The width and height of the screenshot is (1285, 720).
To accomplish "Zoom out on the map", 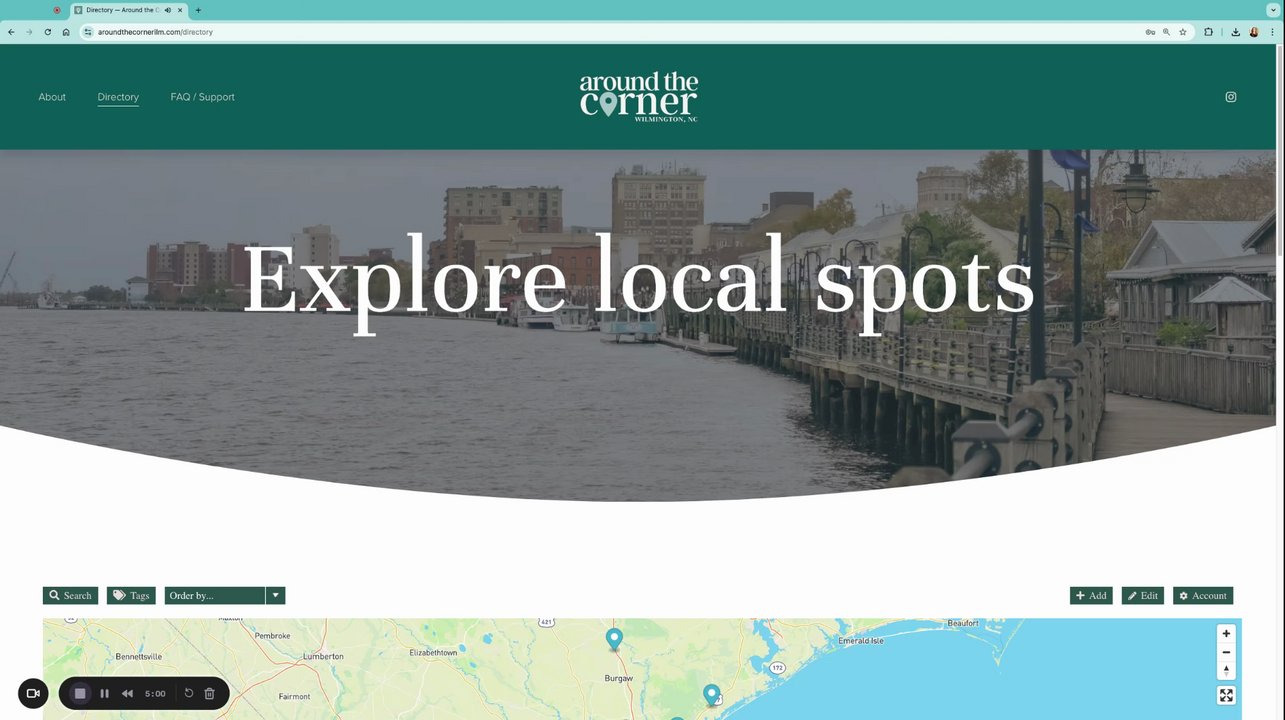I will (1226, 652).
